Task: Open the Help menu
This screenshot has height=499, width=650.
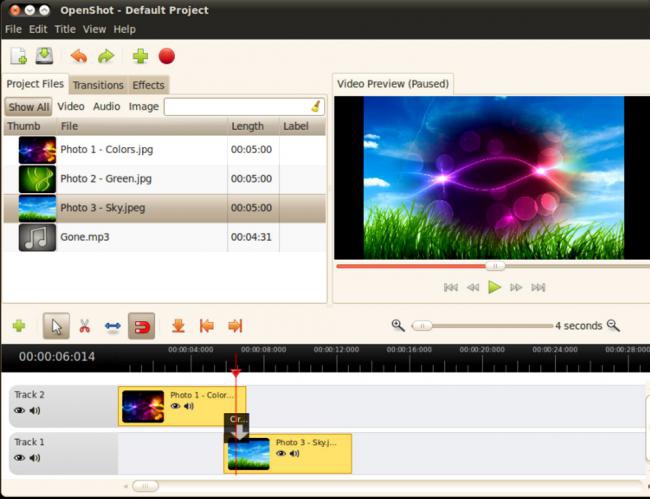Action: pyautogui.click(x=124, y=29)
